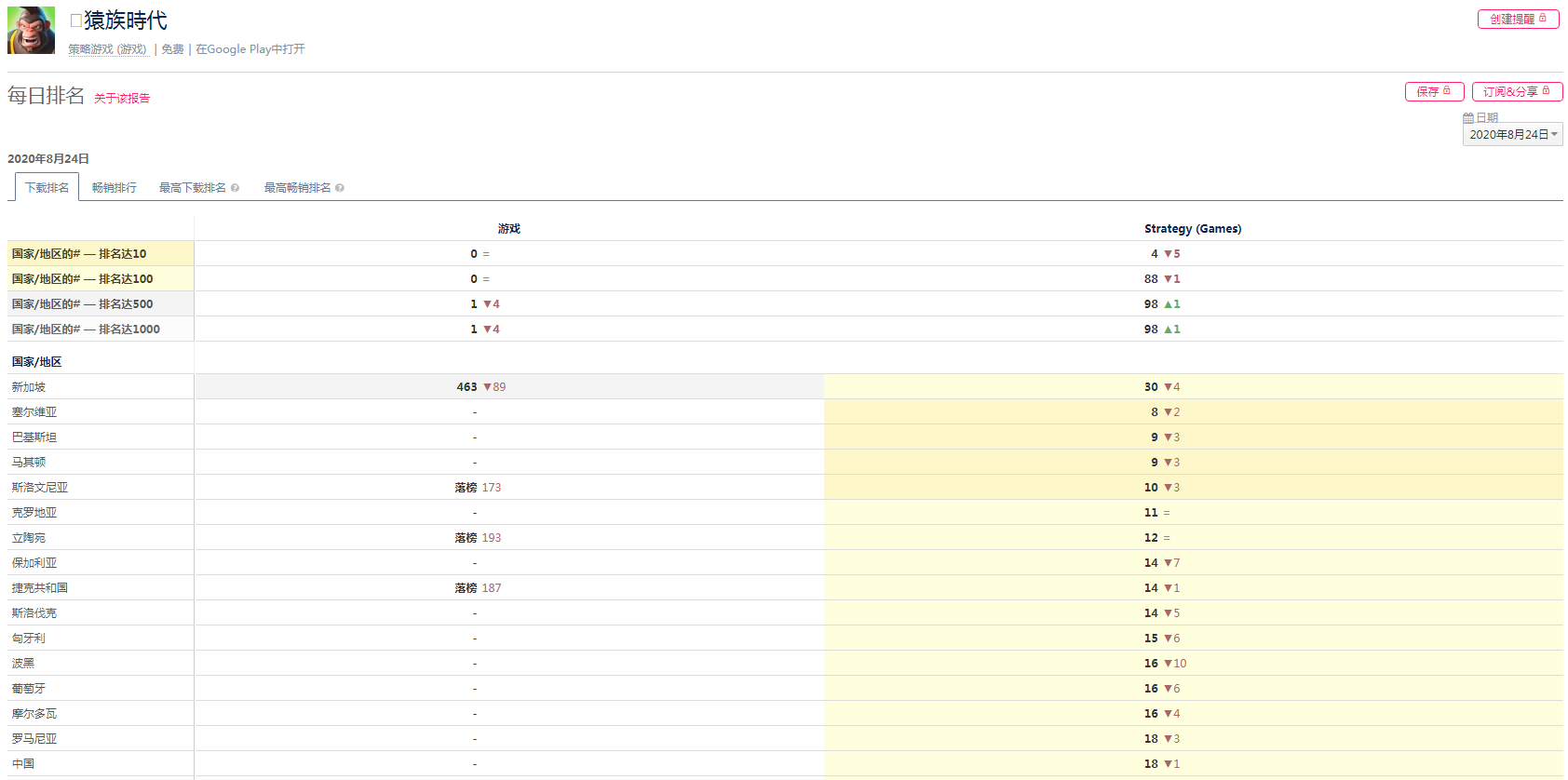Switch to the 畅销排行 tab

(114, 188)
